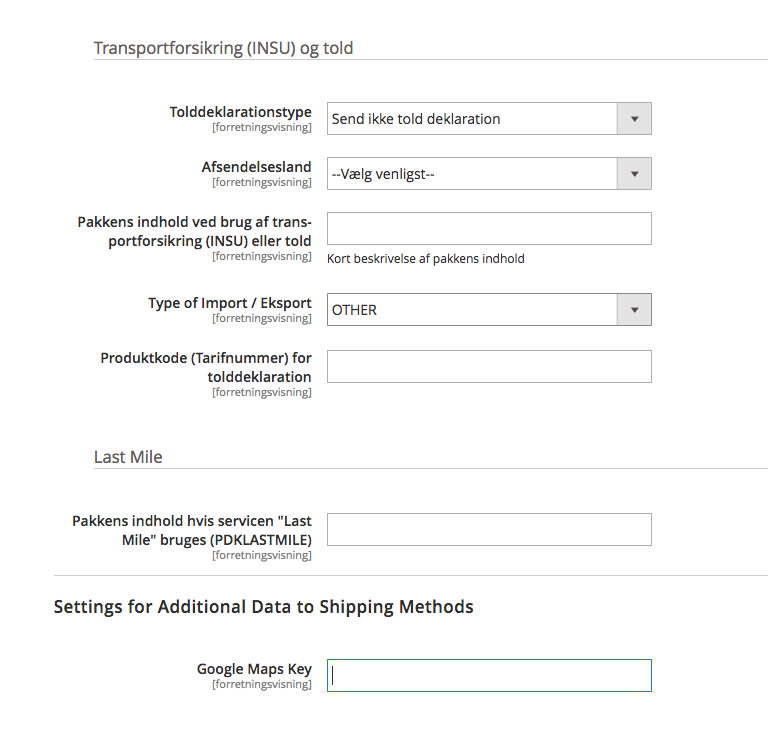Click the Produktkode (Tarifnummer) label text

pyautogui.click(x=206, y=367)
